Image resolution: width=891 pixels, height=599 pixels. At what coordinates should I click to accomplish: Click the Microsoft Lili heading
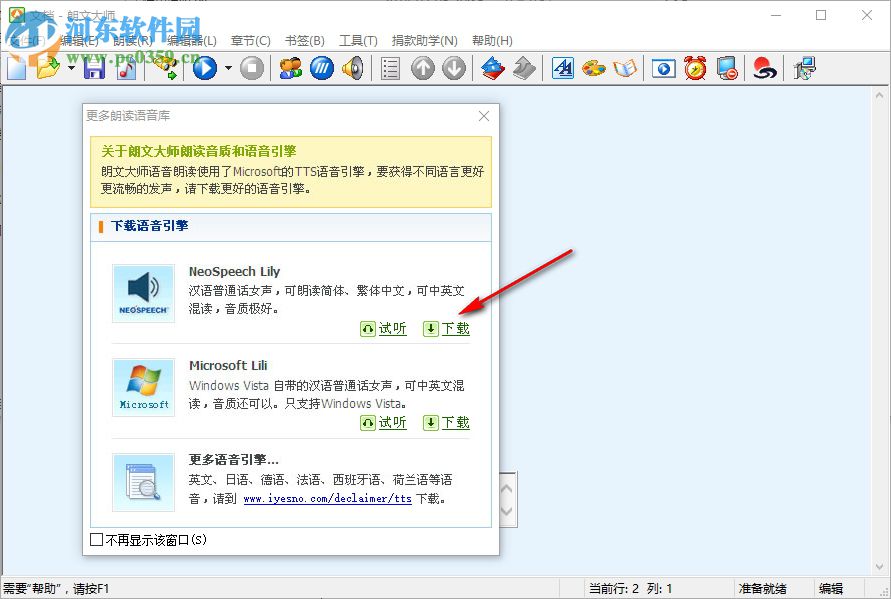point(228,365)
